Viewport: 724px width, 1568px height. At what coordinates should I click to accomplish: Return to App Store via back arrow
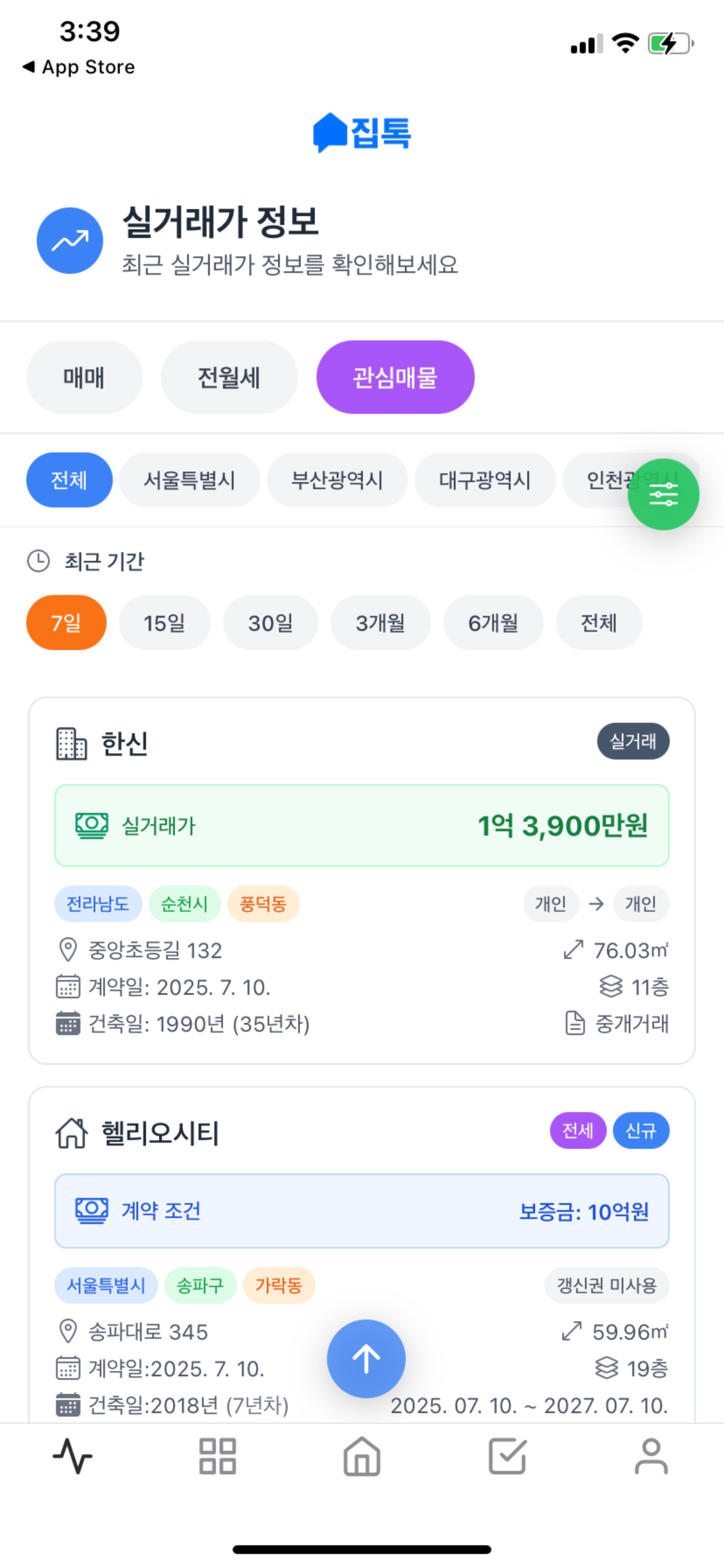(x=78, y=66)
